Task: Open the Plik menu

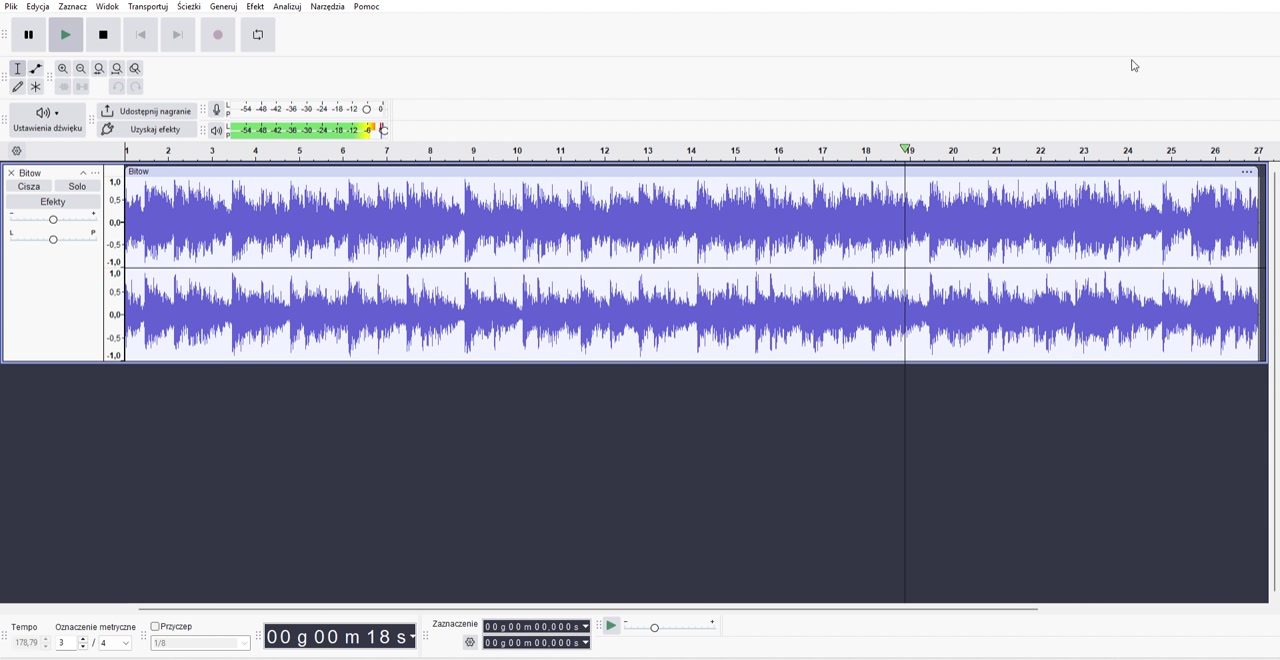Action: (11, 7)
